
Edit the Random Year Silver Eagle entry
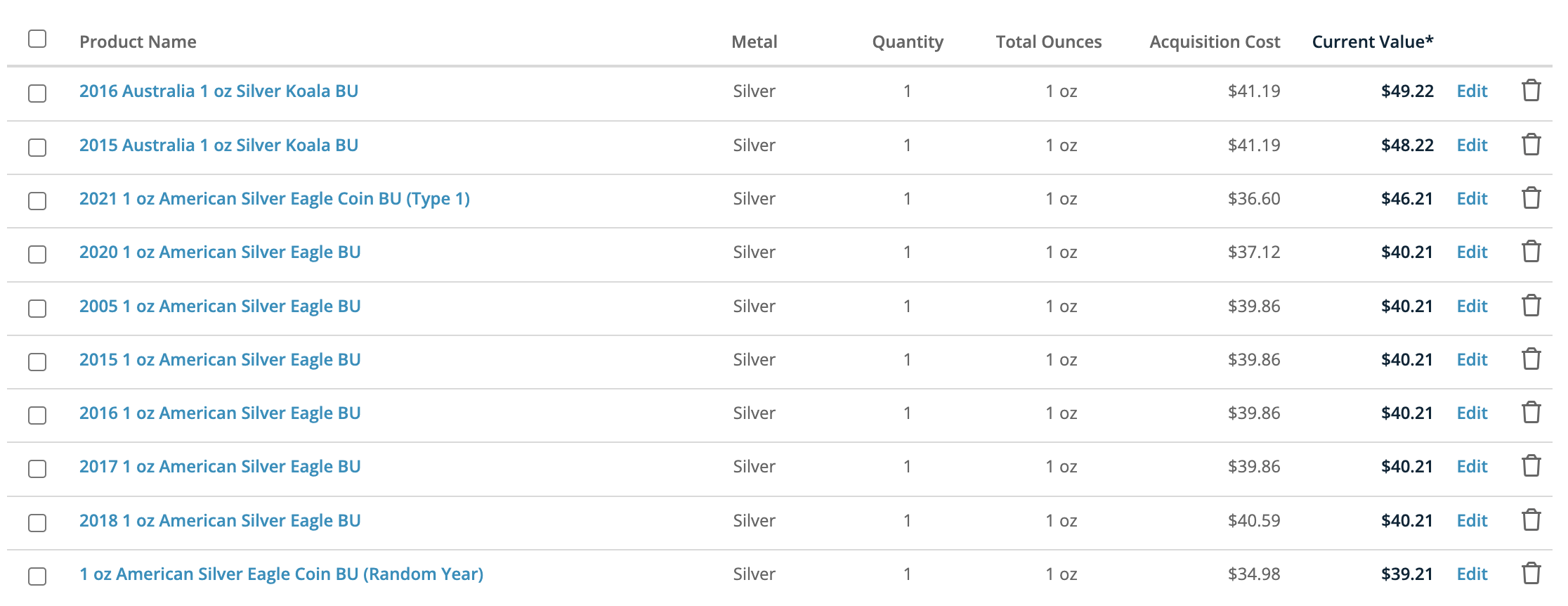pos(1472,574)
